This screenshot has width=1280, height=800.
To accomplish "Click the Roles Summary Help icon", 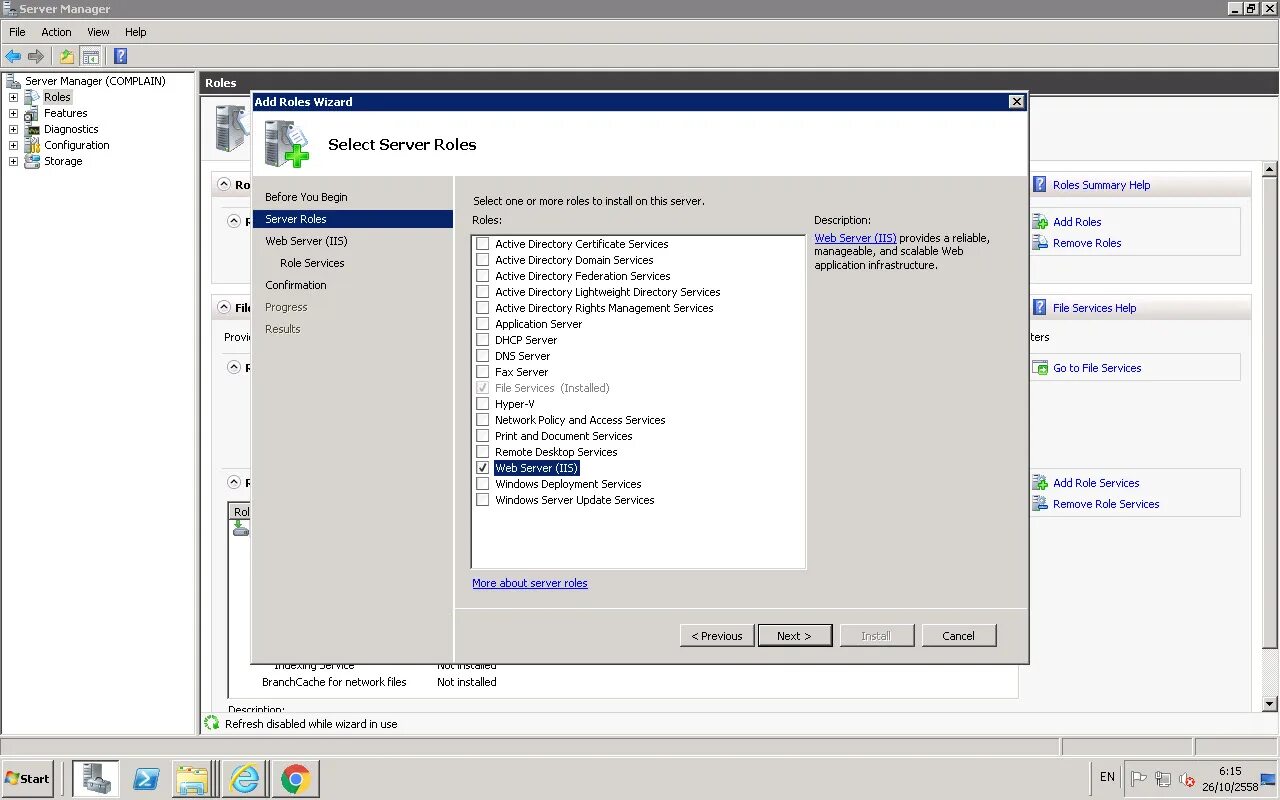I will 1041,185.
